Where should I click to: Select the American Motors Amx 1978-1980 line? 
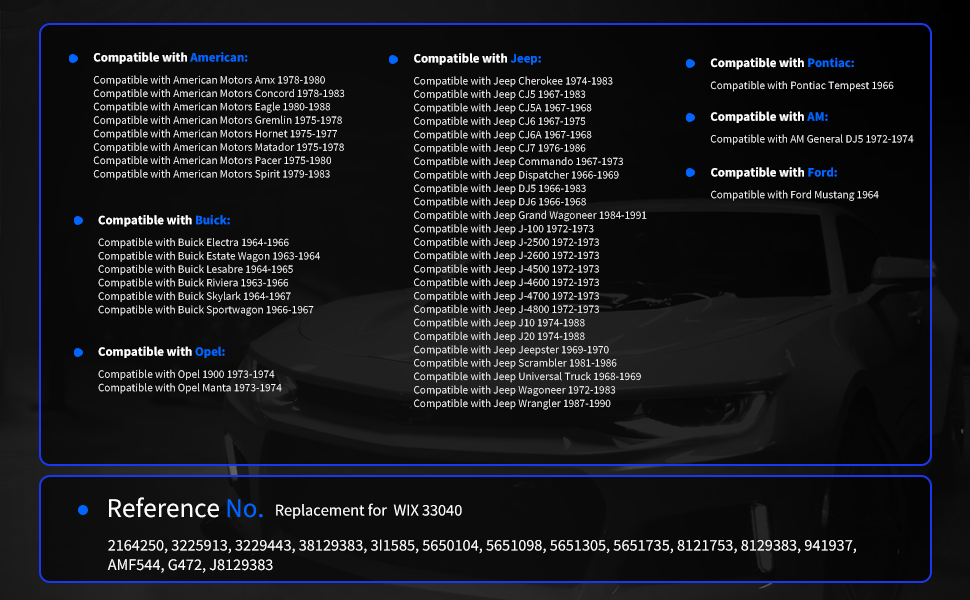click(x=209, y=80)
